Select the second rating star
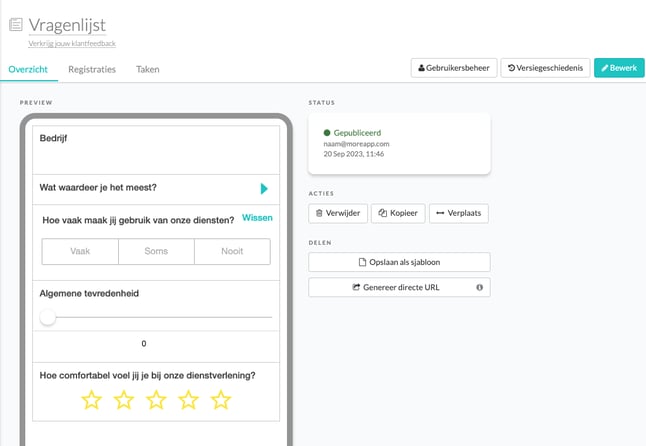This screenshot has width=646, height=446. [124, 400]
